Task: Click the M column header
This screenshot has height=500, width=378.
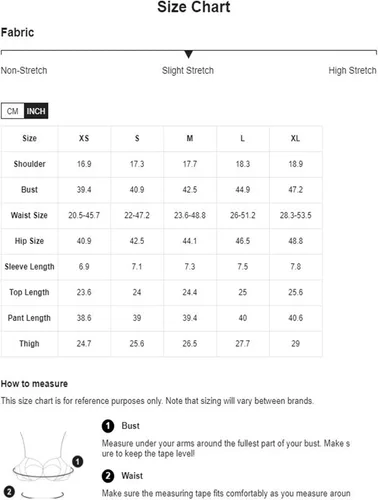Action: (x=190, y=138)
